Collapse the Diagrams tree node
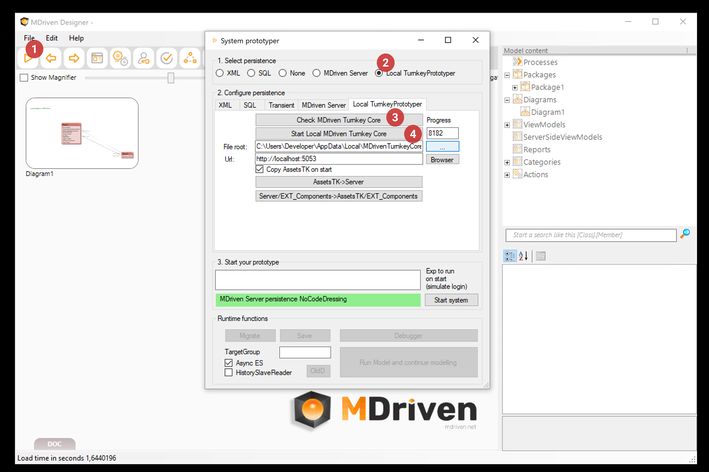This screenshot has width=709, height=472. (x=507, y=100)
